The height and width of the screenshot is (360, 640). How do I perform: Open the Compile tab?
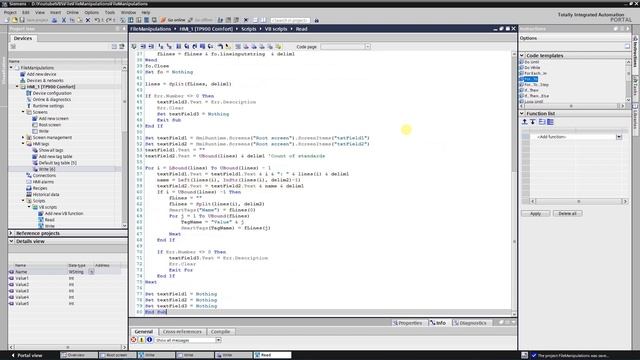tap(220, 332)
